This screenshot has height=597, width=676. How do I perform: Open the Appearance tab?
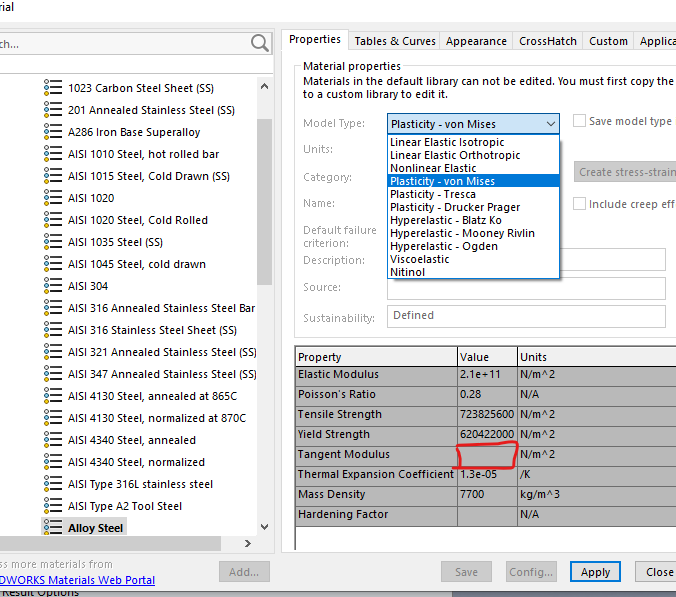(x=476, y=41)
